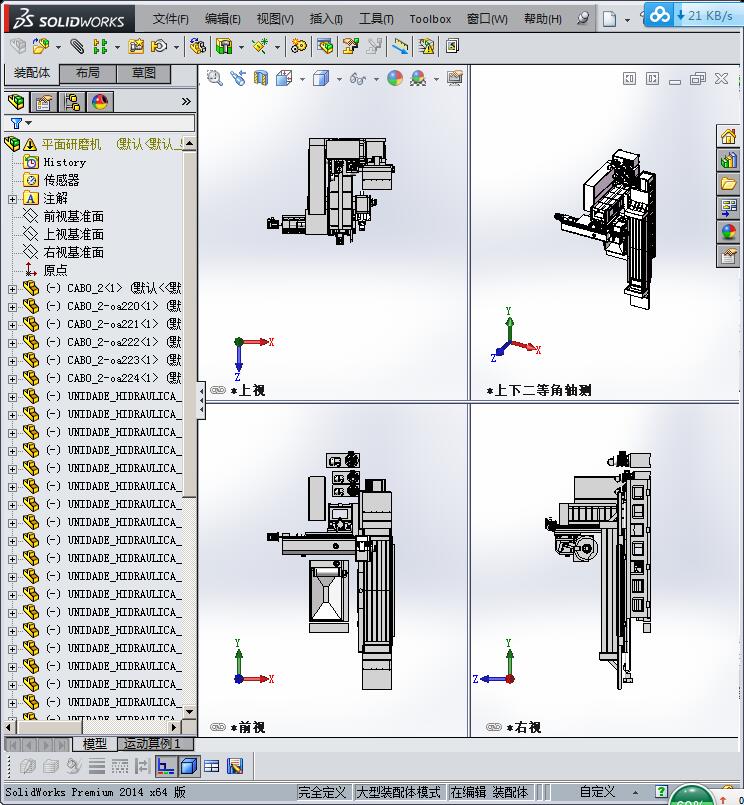Click the Move Component icon
This screenshot has height=805, width=744.
pyautogui.click(x=159, y=47)
